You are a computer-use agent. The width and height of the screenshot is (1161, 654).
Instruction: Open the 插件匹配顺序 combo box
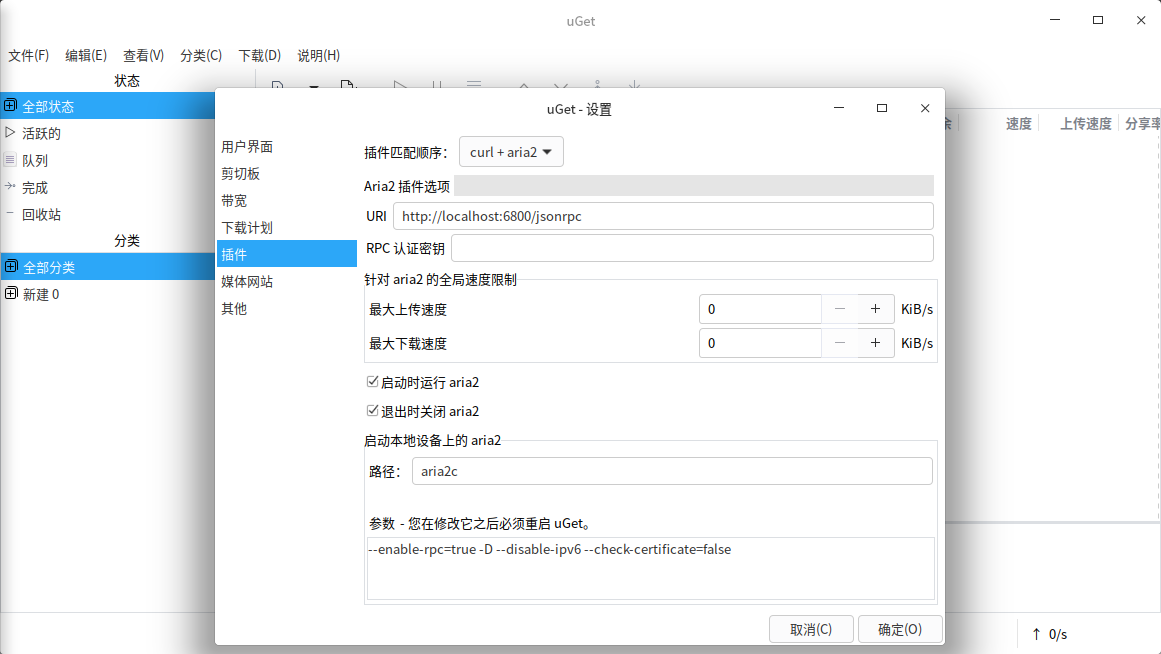[511, 151]
